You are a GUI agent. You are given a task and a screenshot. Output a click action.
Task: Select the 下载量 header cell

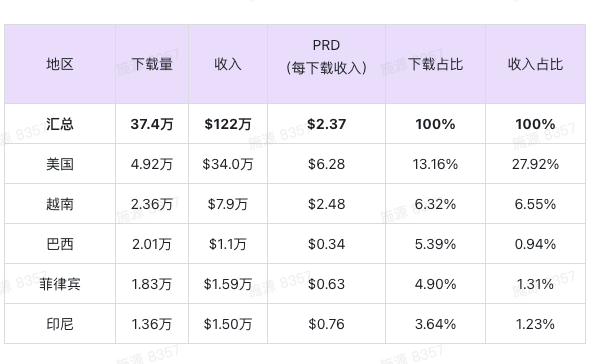tap(152, 64)
